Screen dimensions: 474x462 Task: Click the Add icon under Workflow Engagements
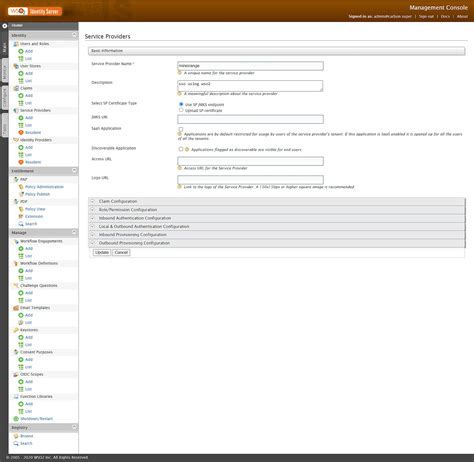(x=21, y=249)
